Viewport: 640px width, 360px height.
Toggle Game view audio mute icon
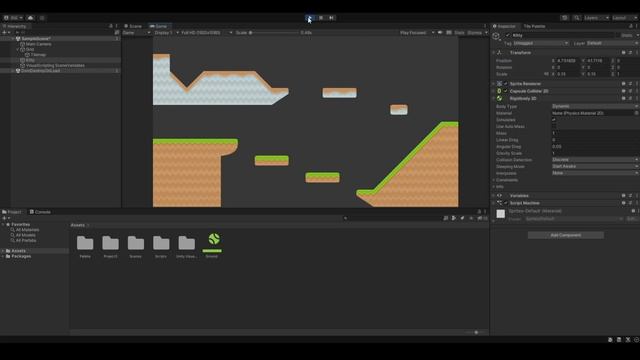(440, 33)
